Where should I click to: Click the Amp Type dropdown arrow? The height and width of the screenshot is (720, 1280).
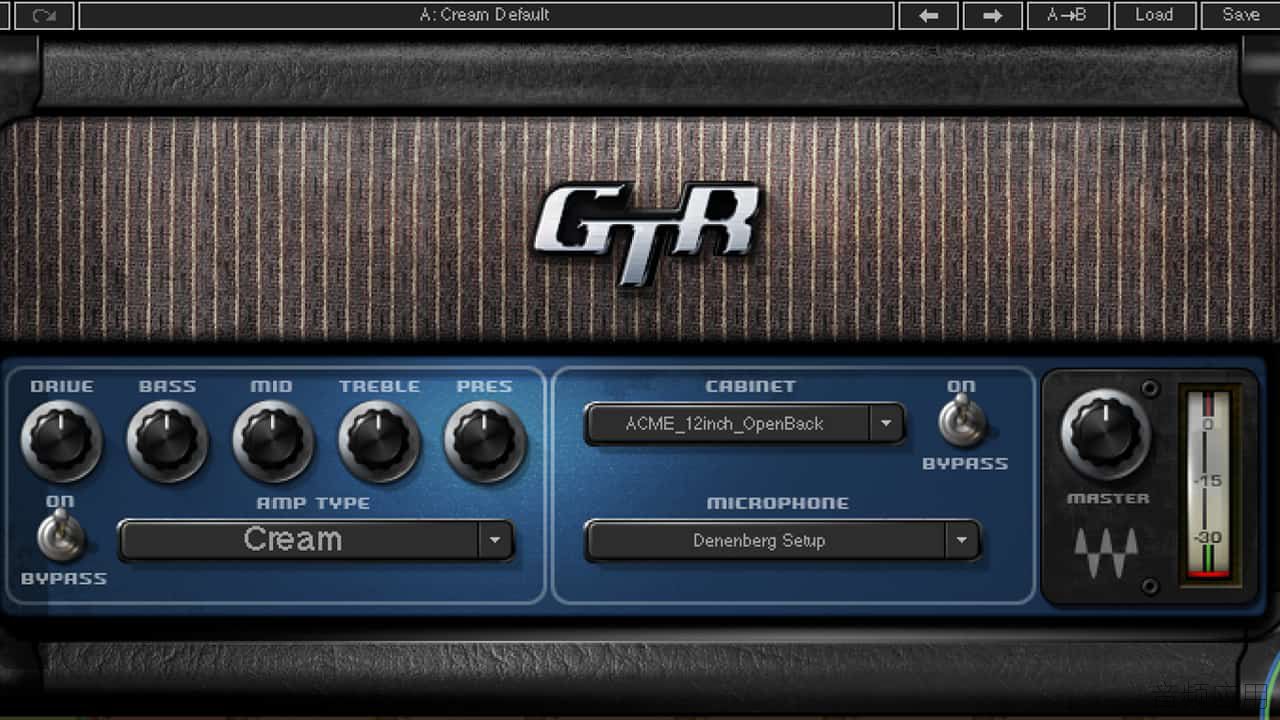495,540
